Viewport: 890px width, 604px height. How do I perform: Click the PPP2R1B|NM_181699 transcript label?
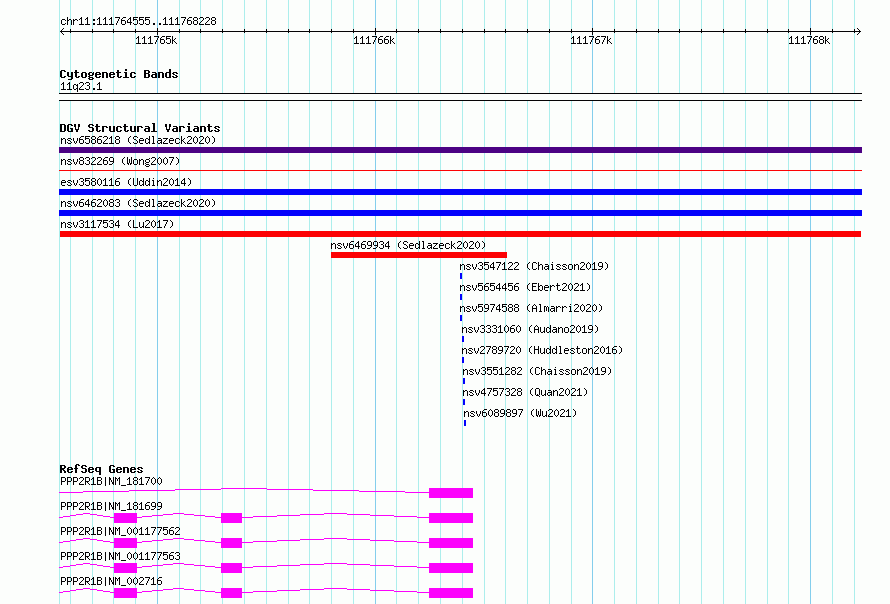(x=111, y=506)
